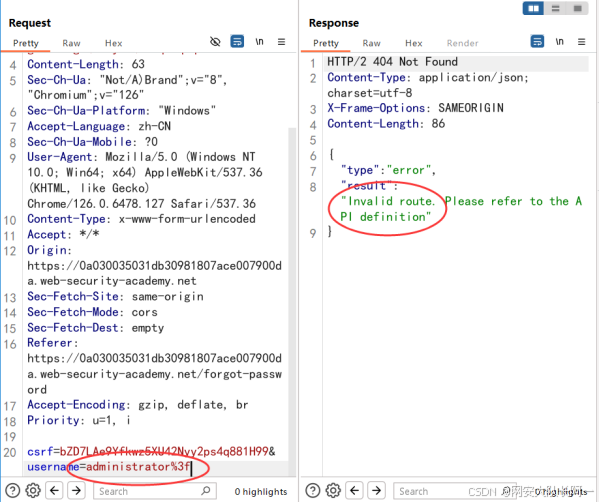The image size is (600, 503).
Task: Select the Raw tab in Response
Action: click(371, 43)
